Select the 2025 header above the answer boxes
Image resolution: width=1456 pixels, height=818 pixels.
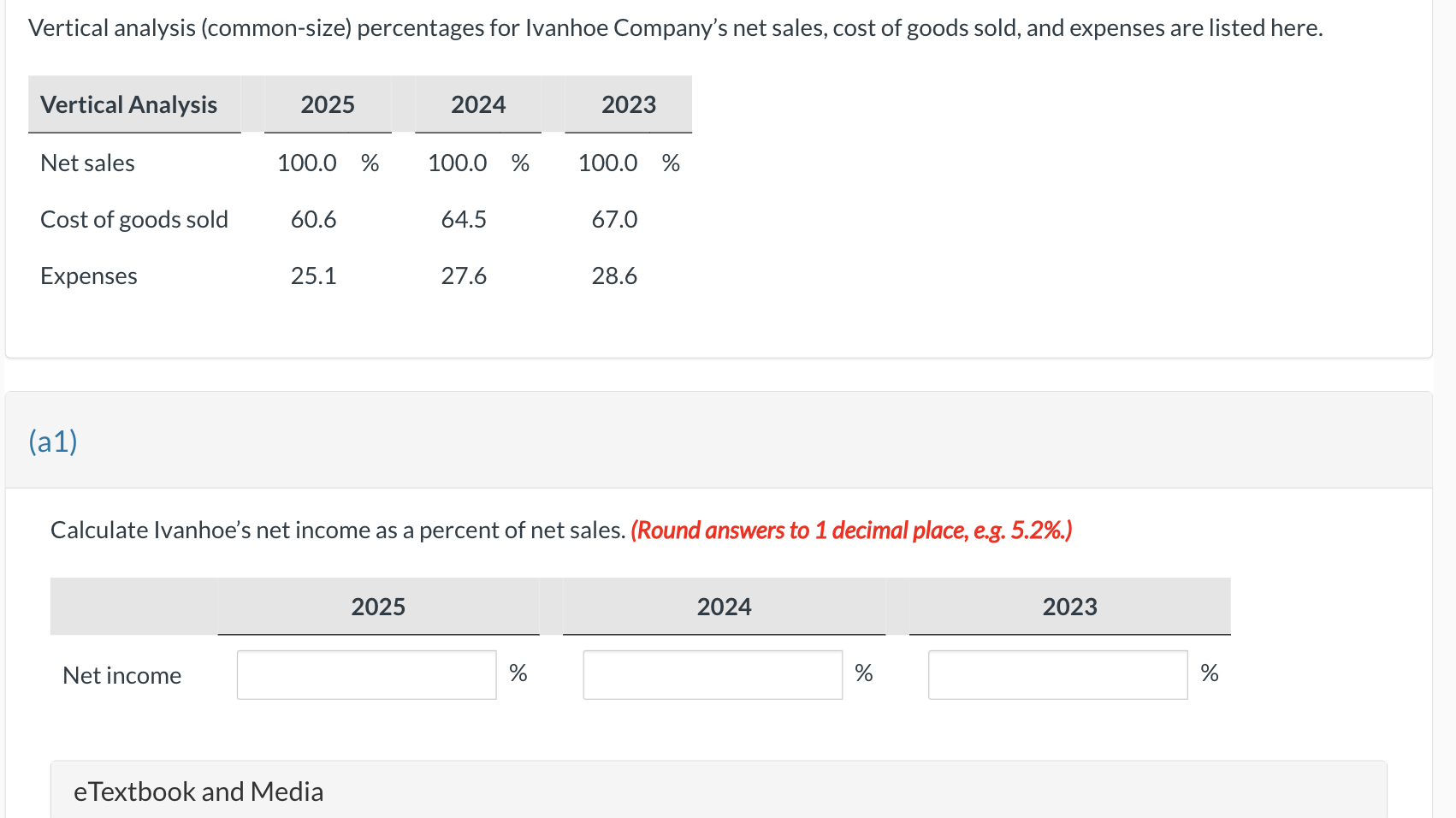click(x=378, y=607)
